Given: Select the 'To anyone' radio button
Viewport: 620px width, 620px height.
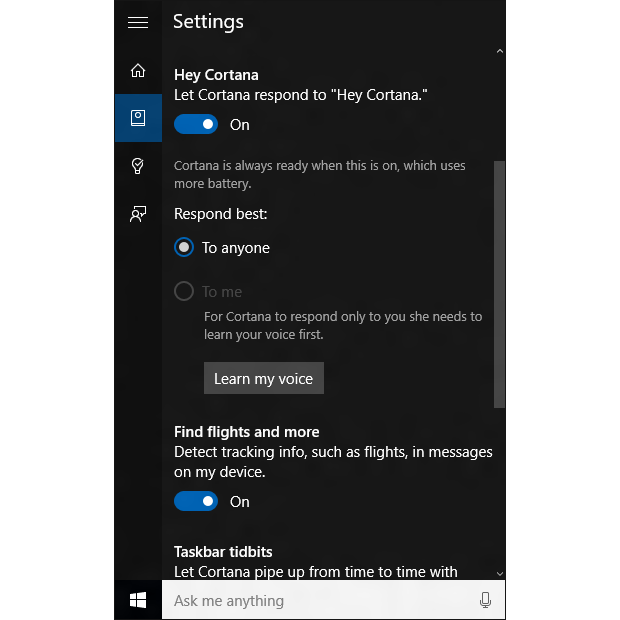Looking at the screenshot, I should point(184,248).
